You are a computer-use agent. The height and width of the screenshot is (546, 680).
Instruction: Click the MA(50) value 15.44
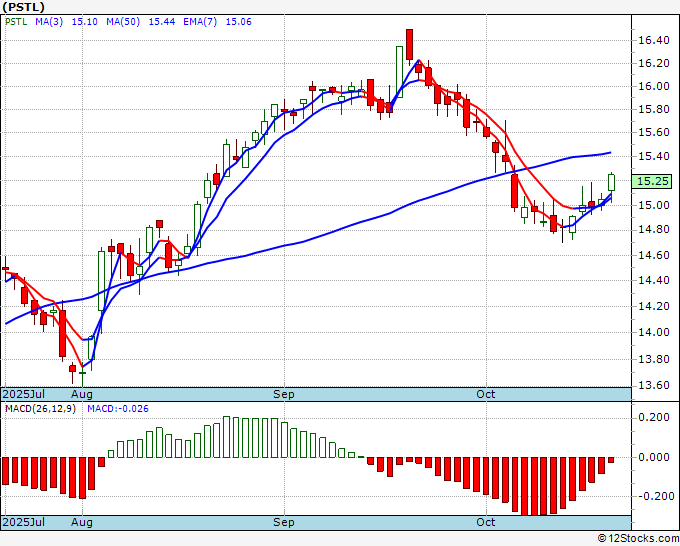[162, 22]
